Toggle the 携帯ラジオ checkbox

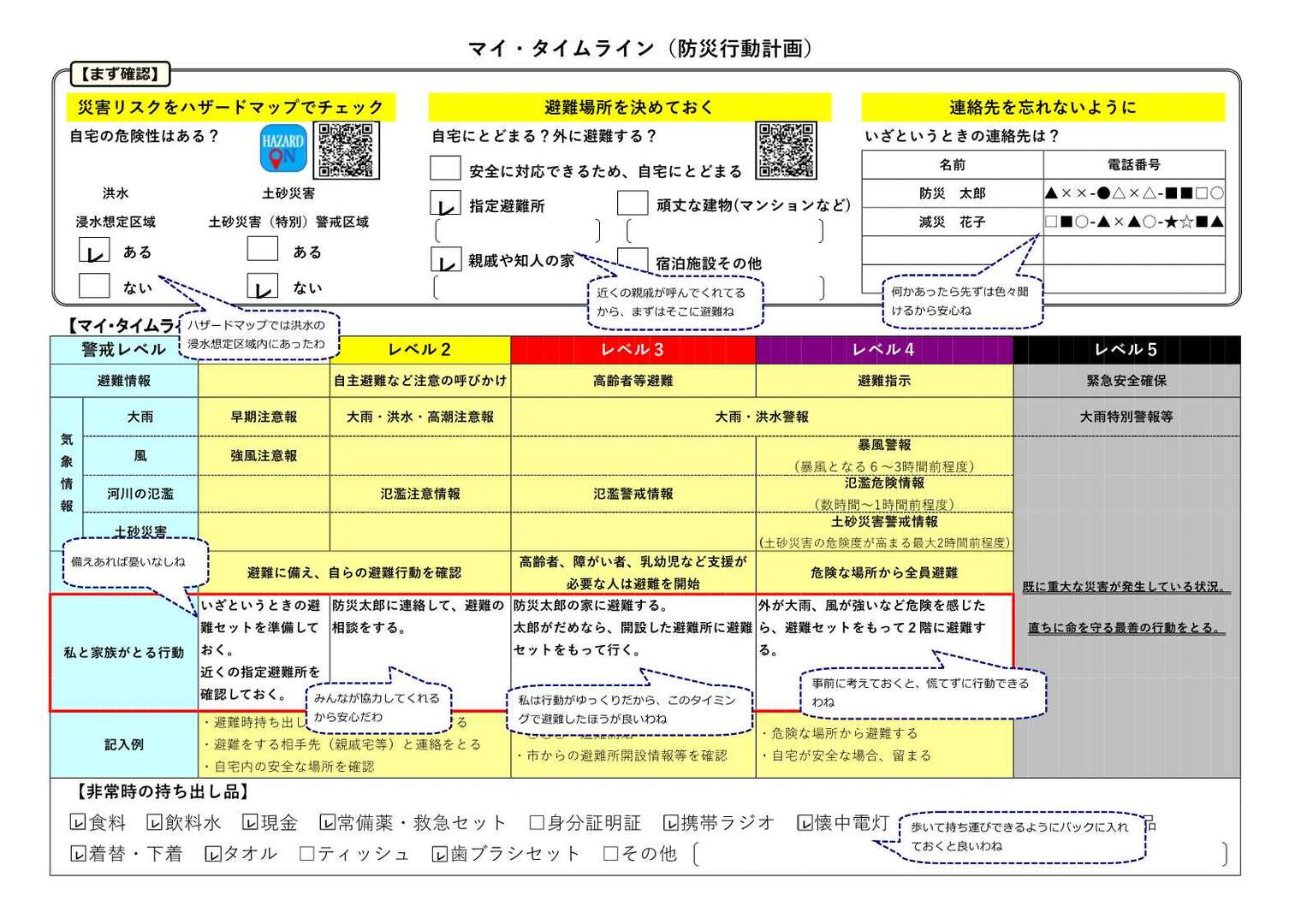click(671, 823)
